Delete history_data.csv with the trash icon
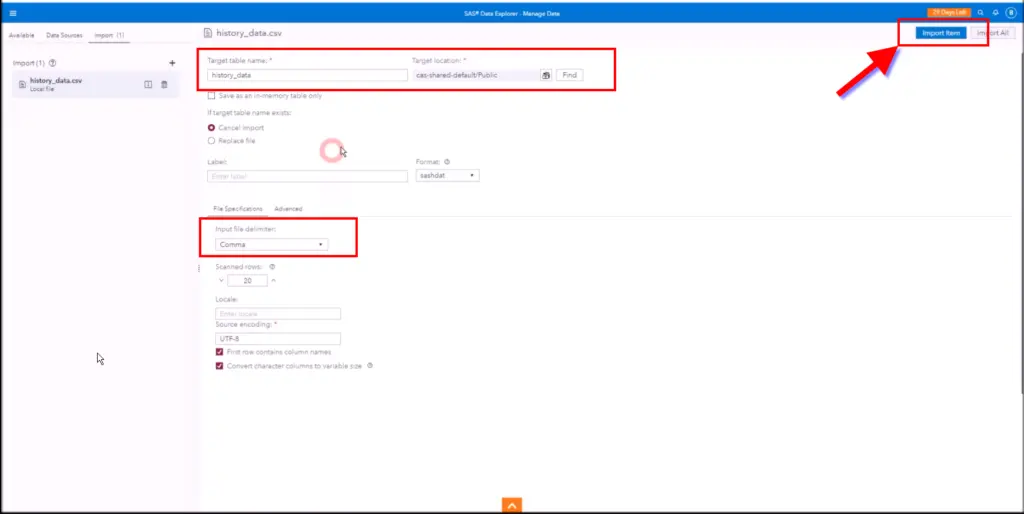 pyautogui.click(x=165, y=84)
